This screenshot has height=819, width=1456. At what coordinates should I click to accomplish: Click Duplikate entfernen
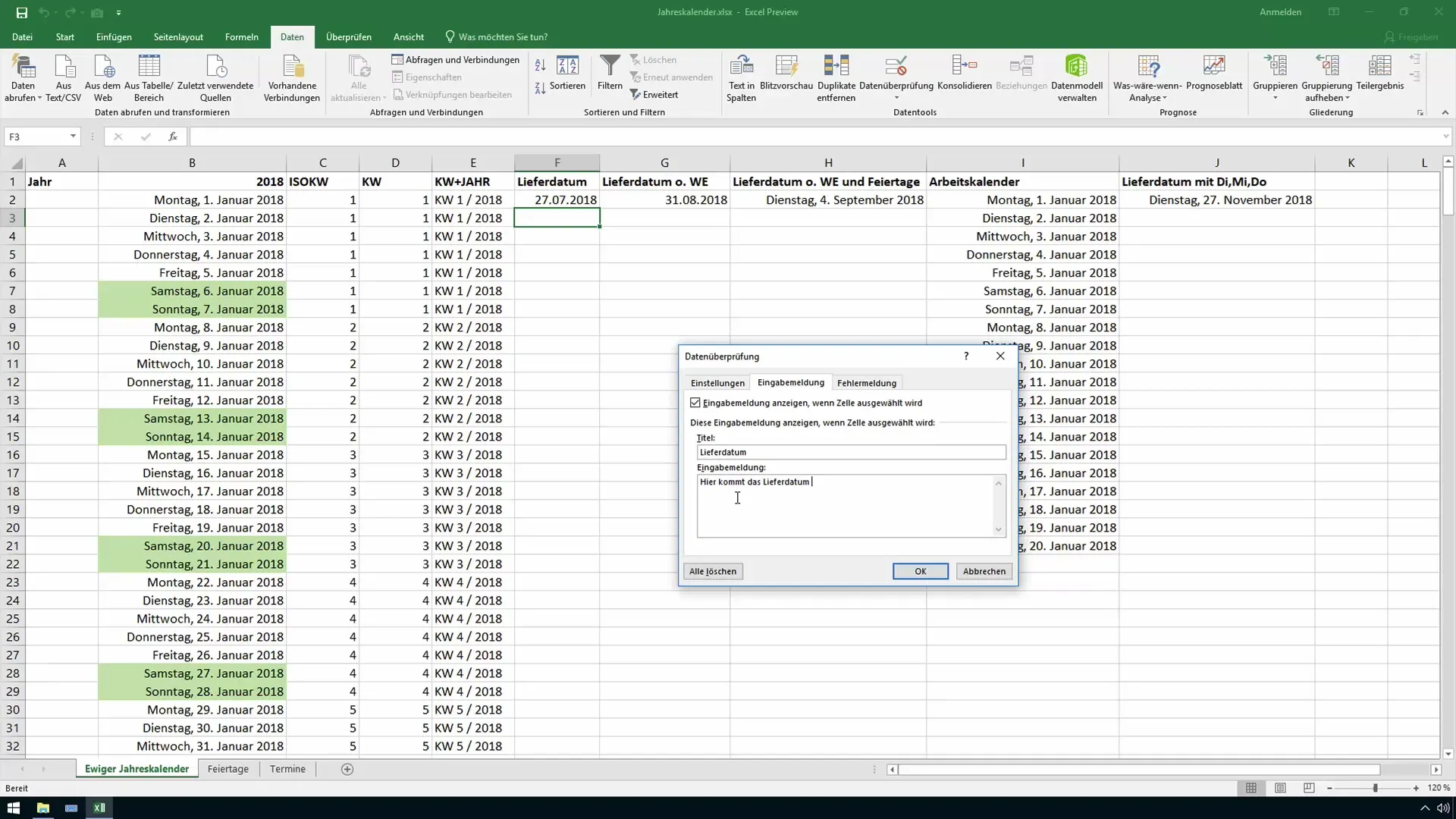click(x=836, y=79)
